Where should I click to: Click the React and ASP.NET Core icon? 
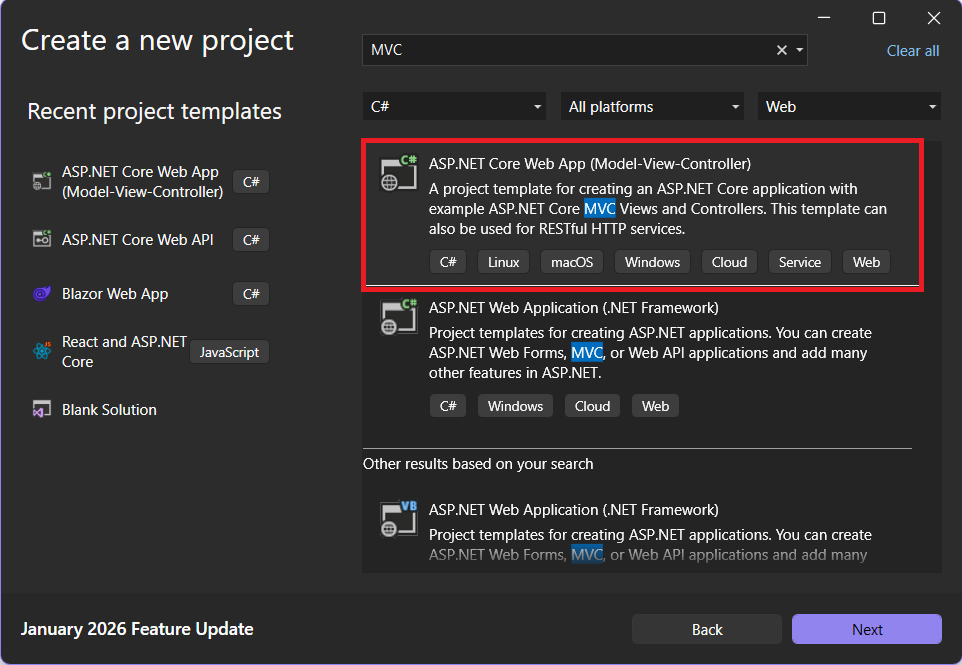point(42,351)
